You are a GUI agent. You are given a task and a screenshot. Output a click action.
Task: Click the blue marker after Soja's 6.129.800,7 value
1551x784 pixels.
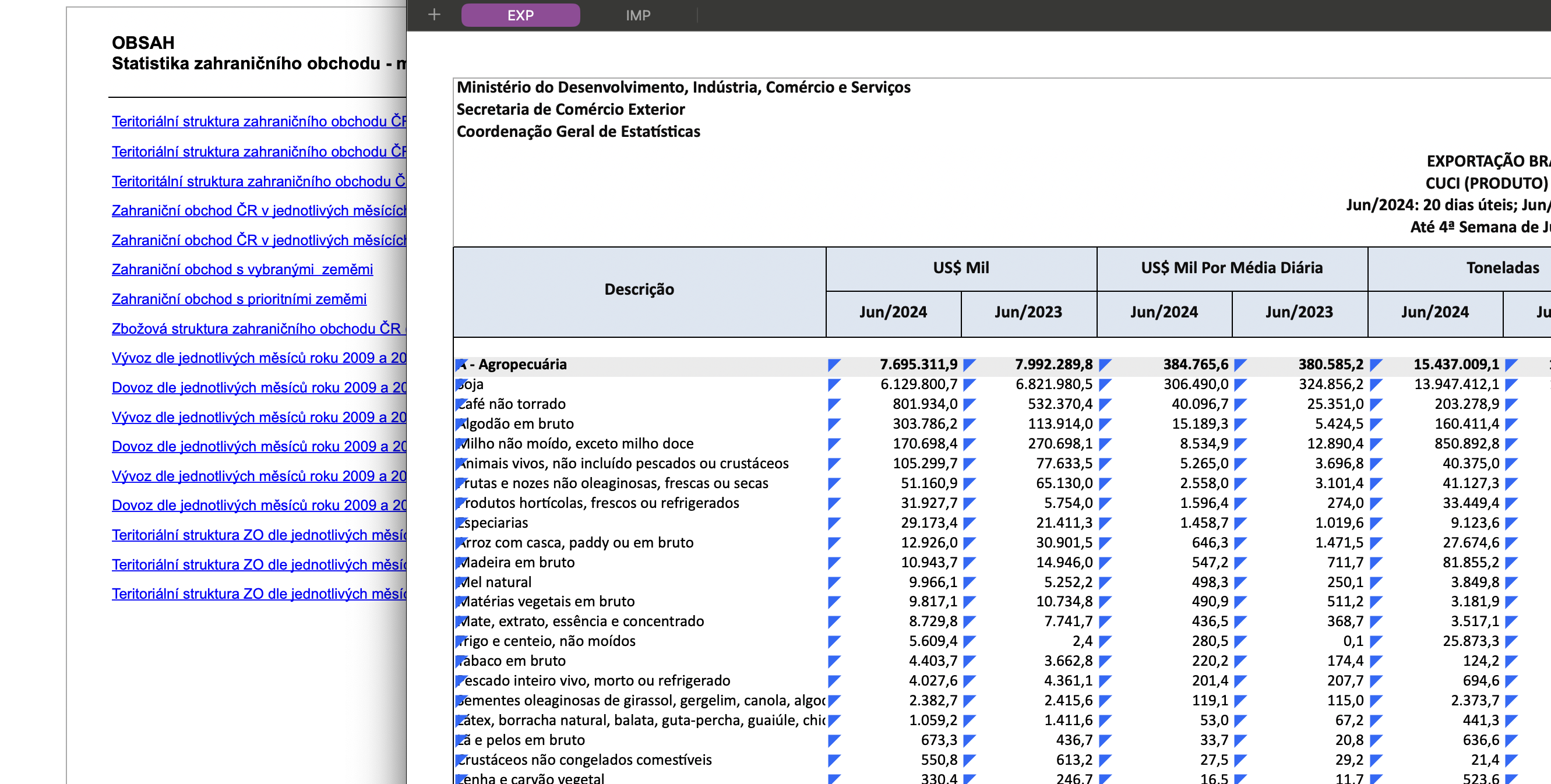click(x=969, y=384)
